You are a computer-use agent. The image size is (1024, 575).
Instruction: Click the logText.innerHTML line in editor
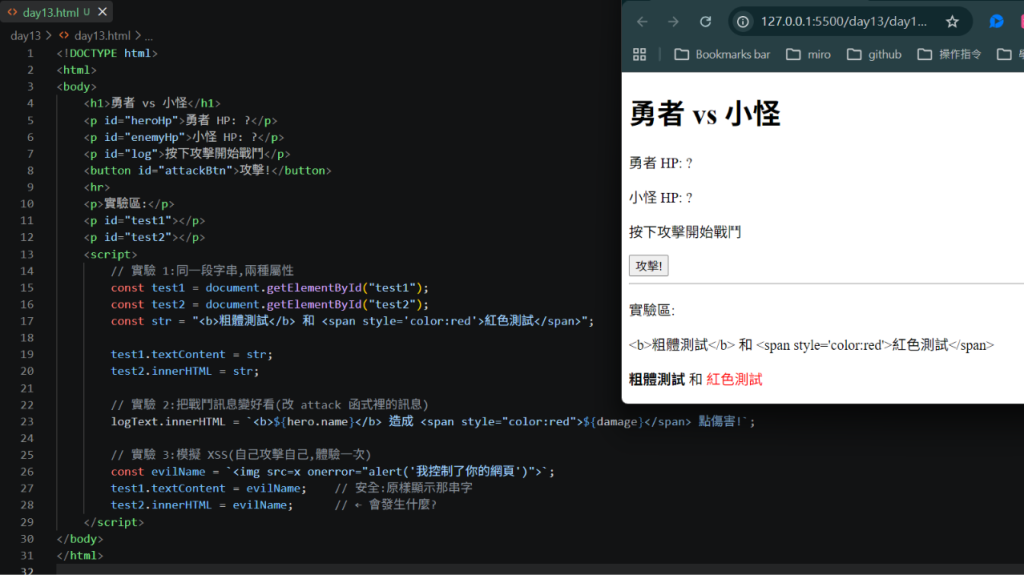click(x=432, y=421)
